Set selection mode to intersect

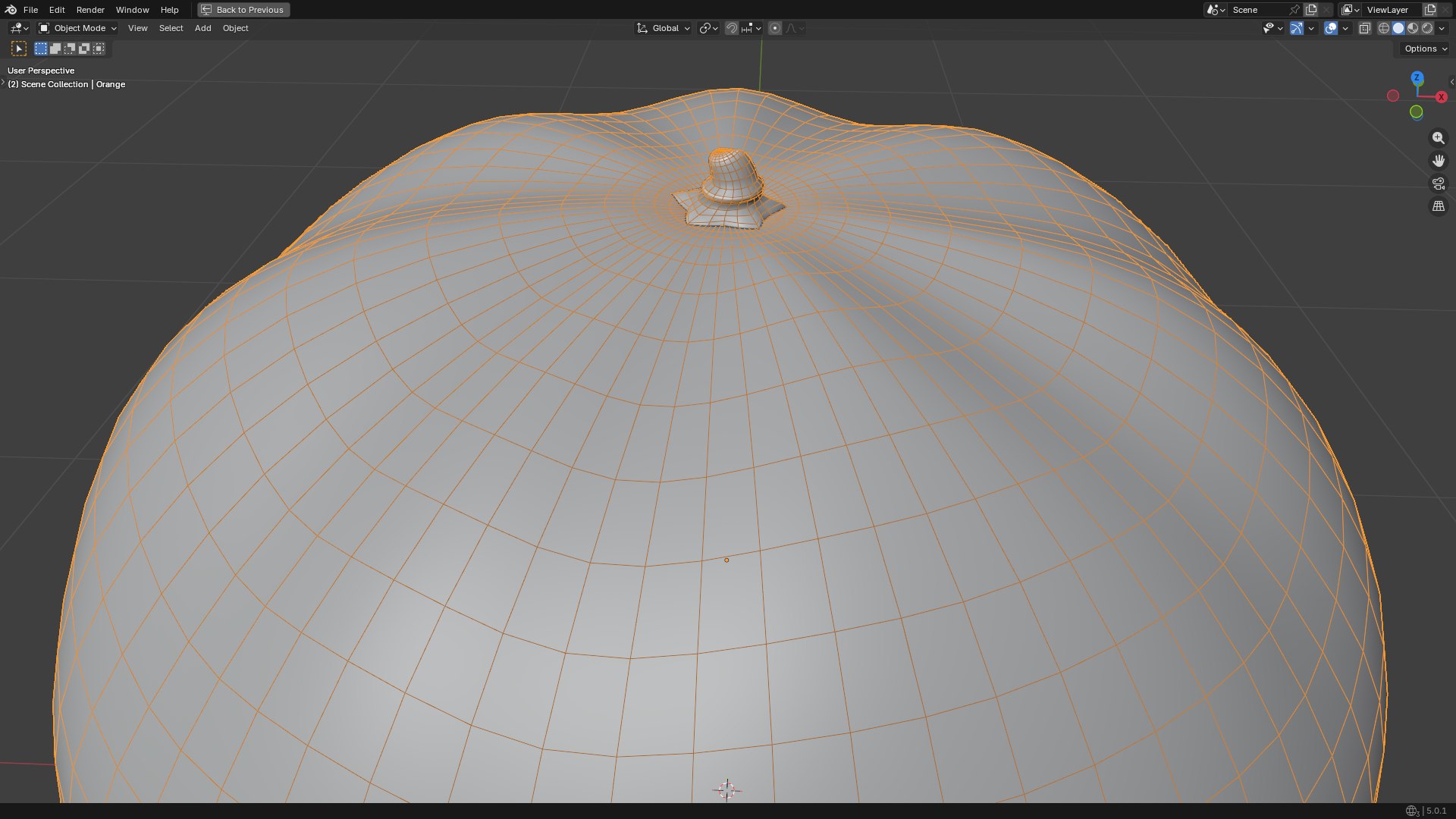[99, 49]
